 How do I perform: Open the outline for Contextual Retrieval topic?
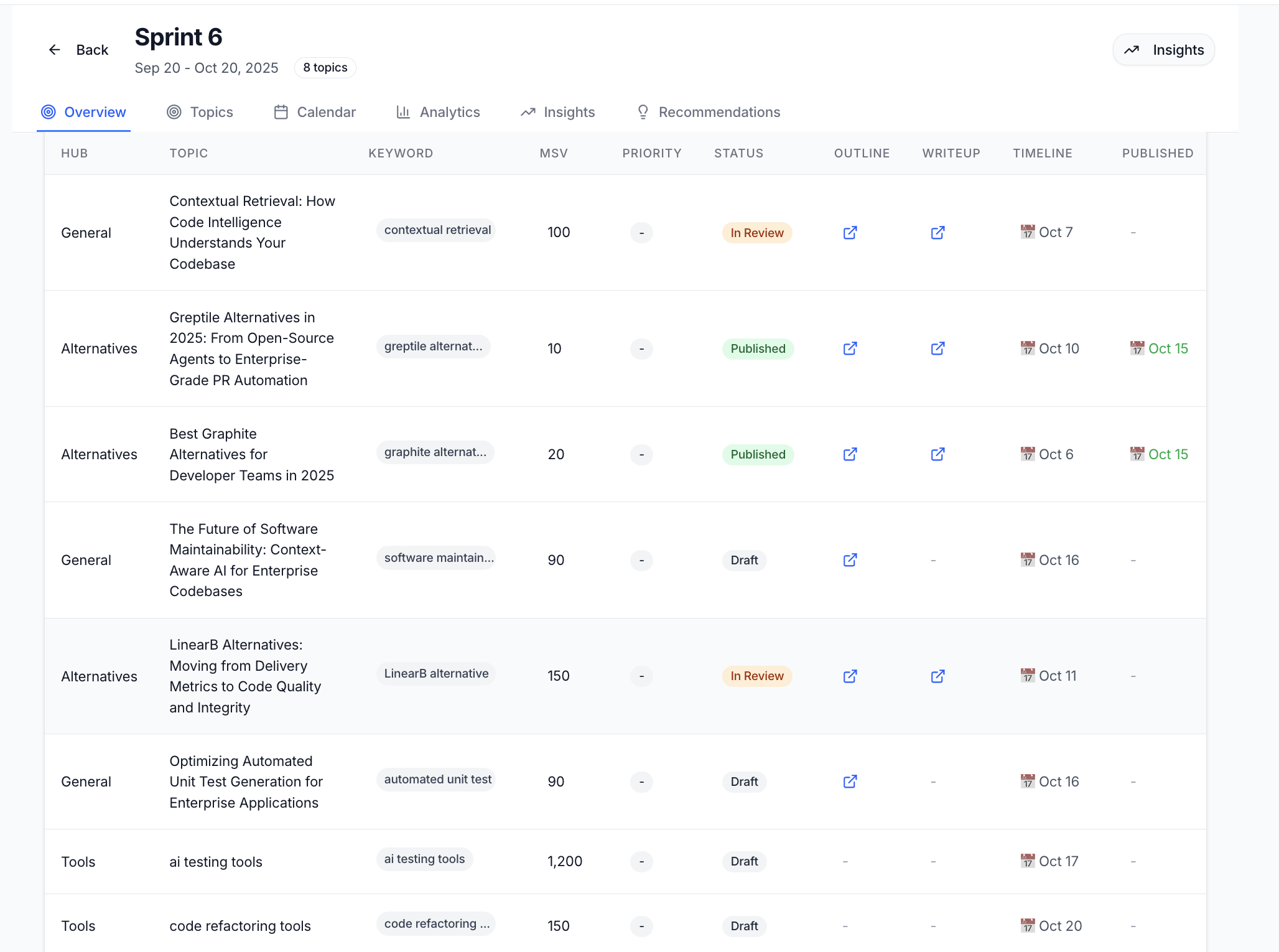point(850,232)
